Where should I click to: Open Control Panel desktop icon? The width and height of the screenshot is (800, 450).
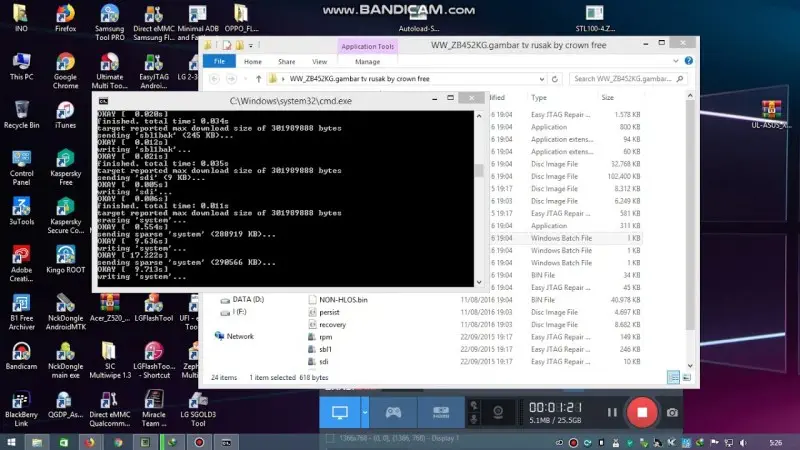pos(21,167)
